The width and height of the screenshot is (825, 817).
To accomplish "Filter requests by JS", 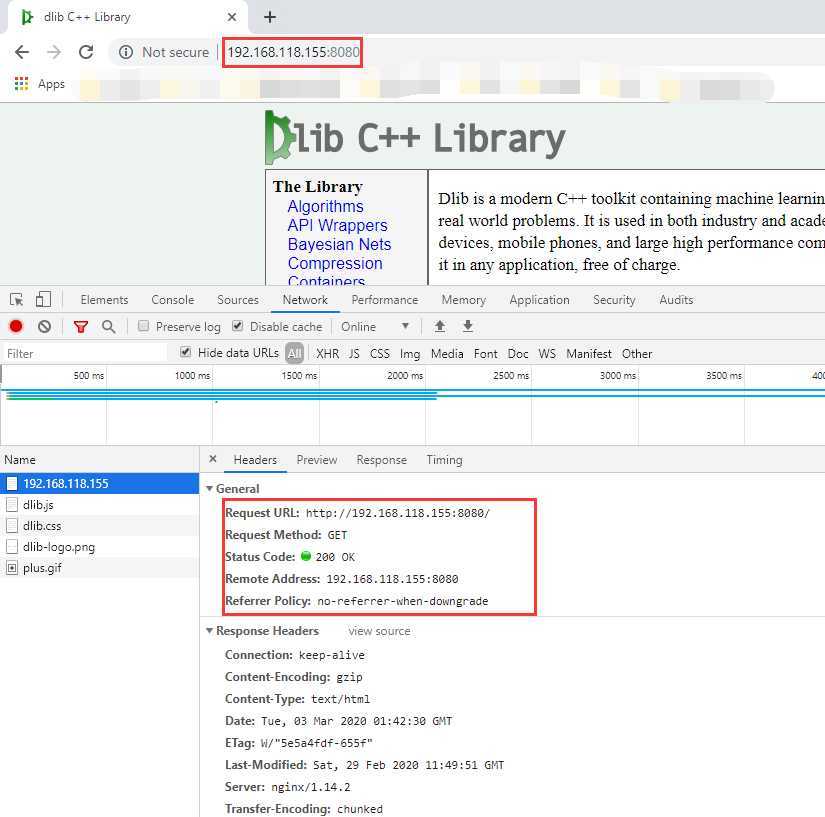I will point(354,354).
